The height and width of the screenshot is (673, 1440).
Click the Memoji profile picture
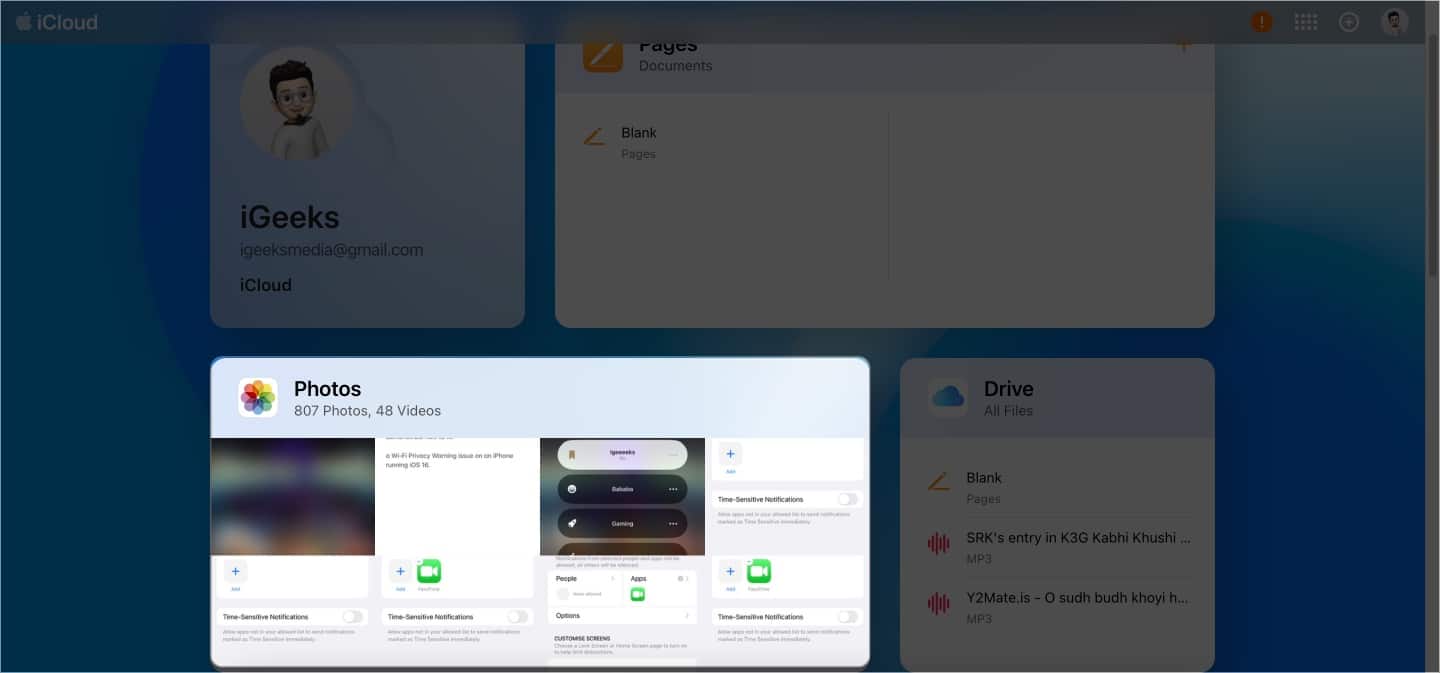pyautogui.click(x=297, y=103)
